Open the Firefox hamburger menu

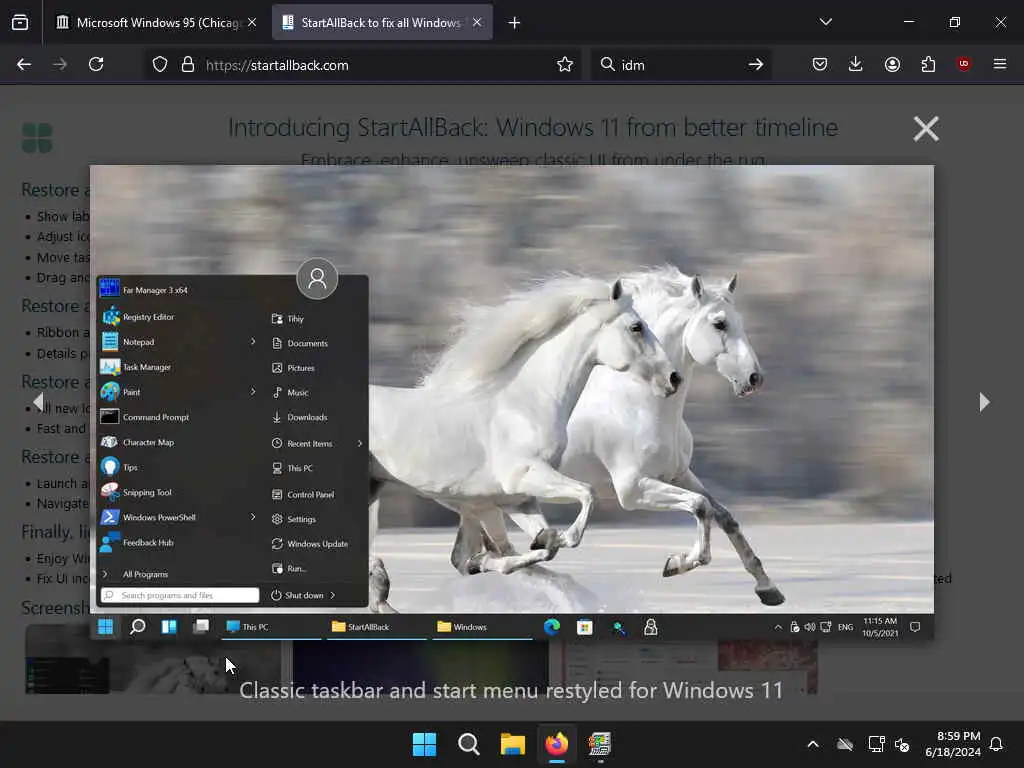pyautogui.click(x=1000, y=64)
